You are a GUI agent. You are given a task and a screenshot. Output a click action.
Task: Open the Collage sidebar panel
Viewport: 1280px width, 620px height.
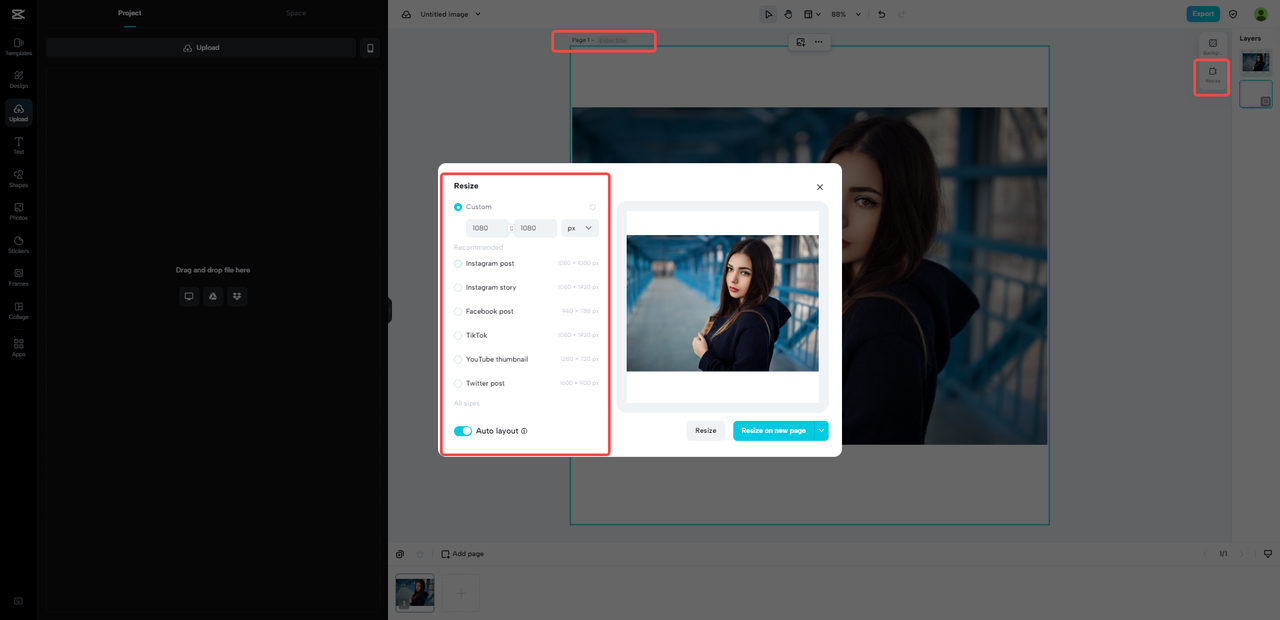18,310
